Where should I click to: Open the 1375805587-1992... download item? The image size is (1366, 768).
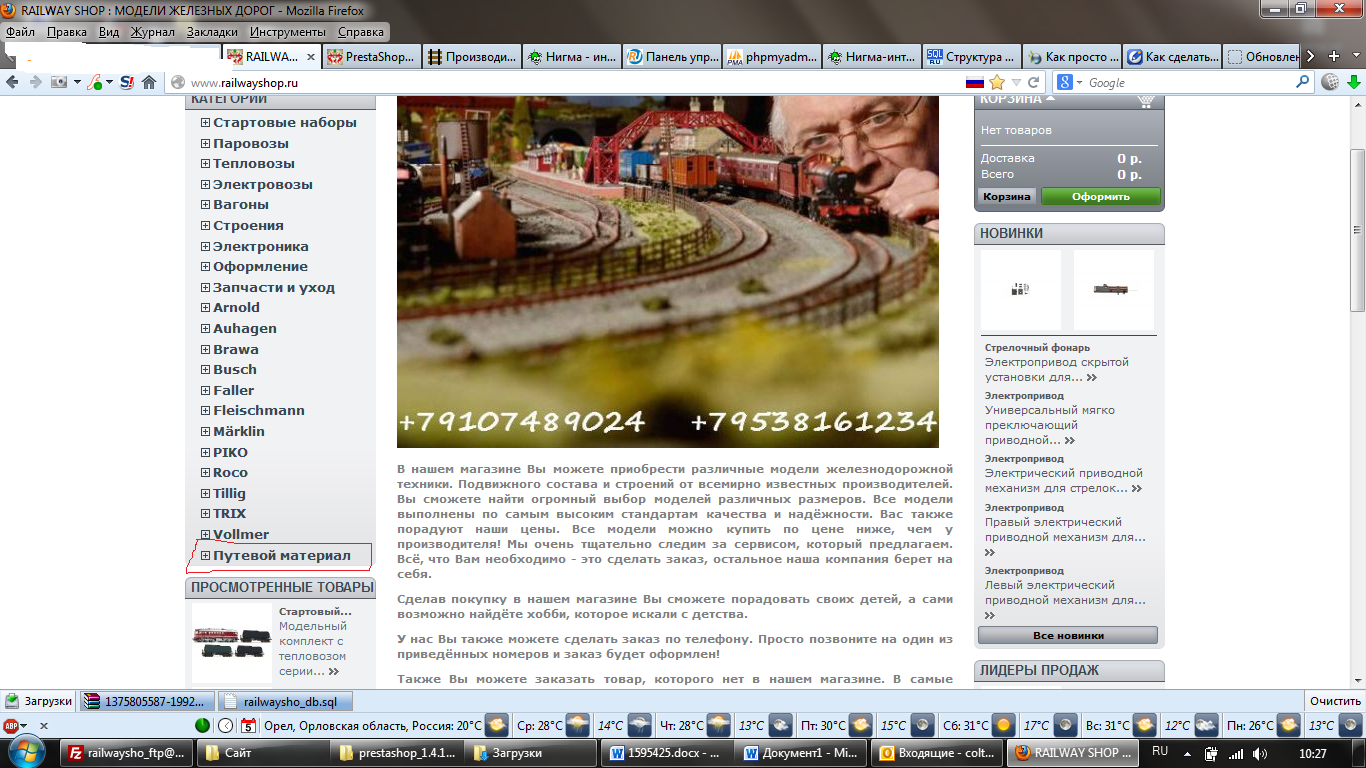(x=148, y=701)
